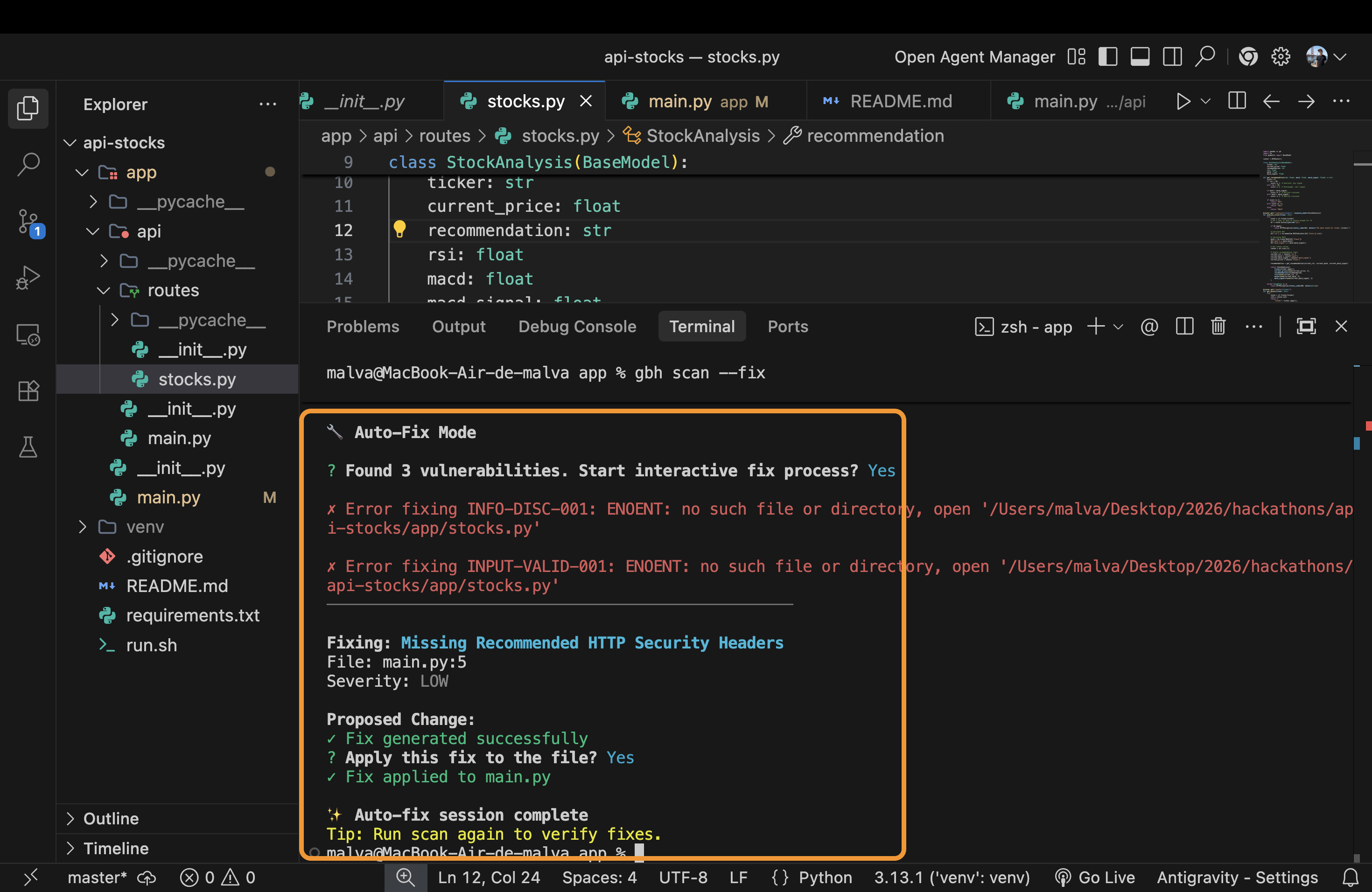This screenshot has height=892, width=1372.
Task: Open the Testing flask icon
Action: point(28,447)
